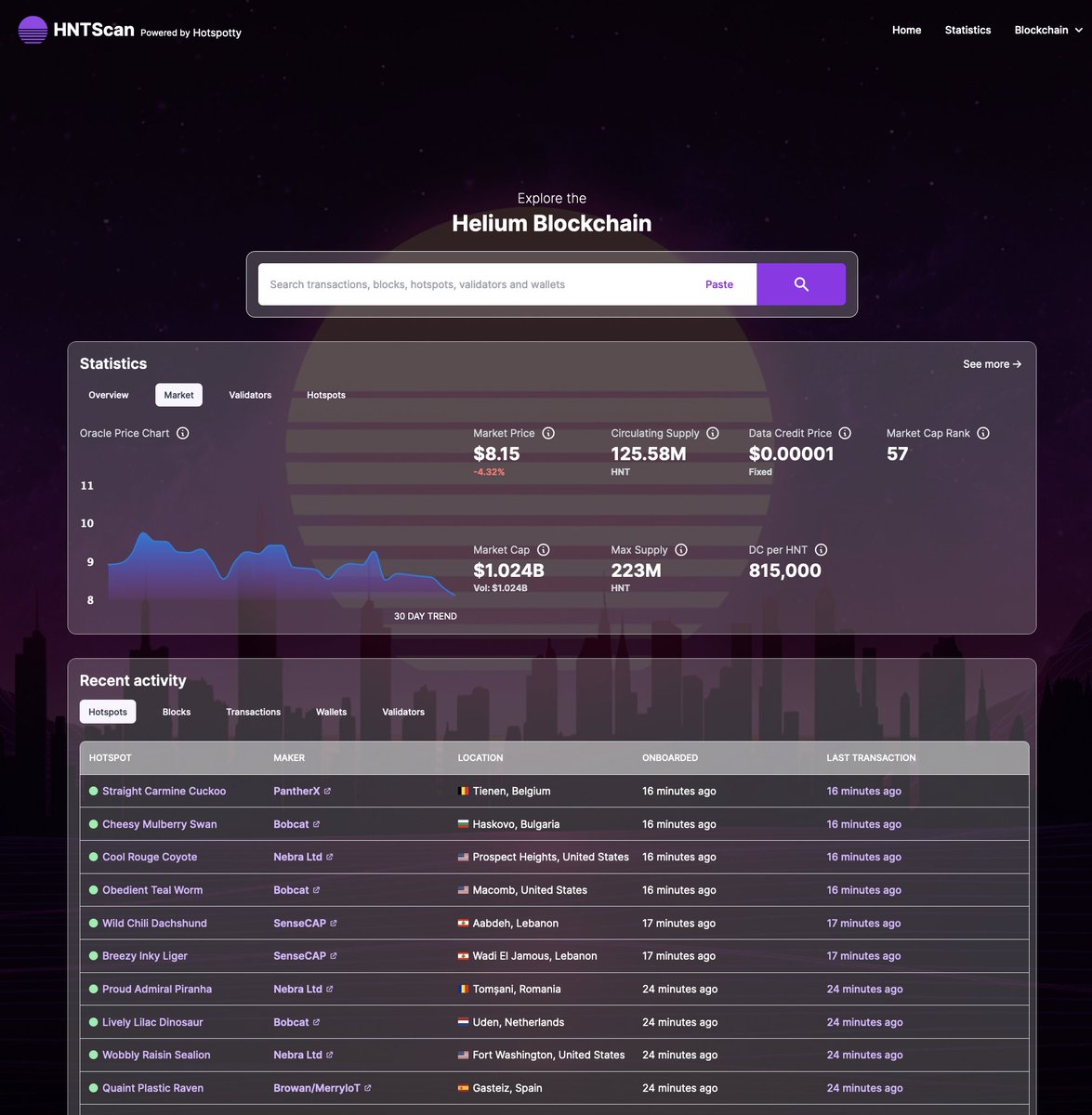Open Data Credit Price info icon
Viewport: 1092px width, 1115px height.
point(845,433)
